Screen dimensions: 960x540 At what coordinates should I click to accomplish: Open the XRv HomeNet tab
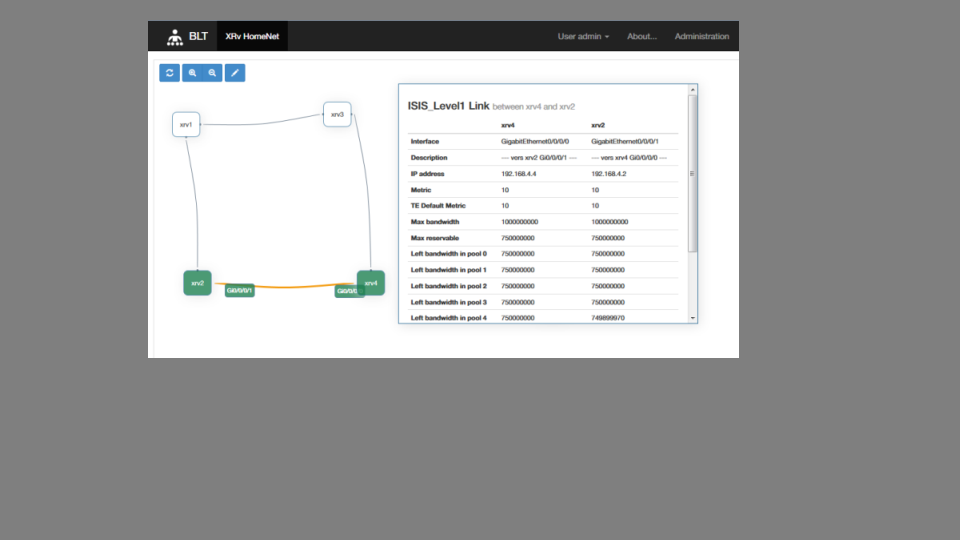click(x=252, y=36)
